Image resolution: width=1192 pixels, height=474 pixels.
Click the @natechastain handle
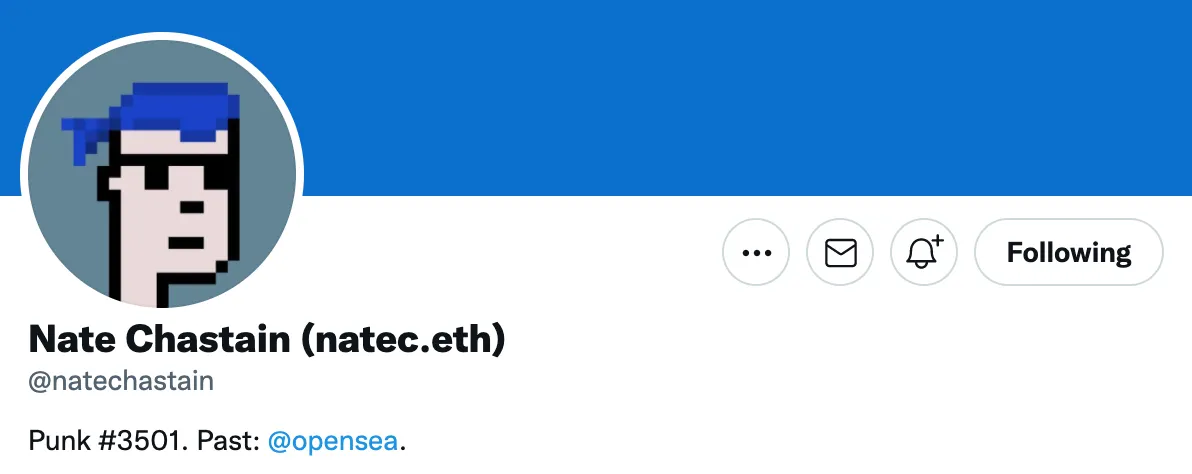pyautogui.click(x=121, y=381)
